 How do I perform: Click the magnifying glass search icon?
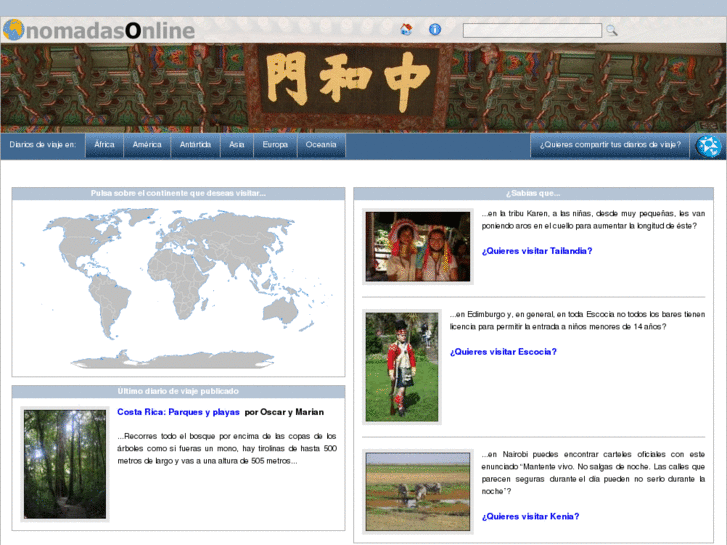click(612, 30)
